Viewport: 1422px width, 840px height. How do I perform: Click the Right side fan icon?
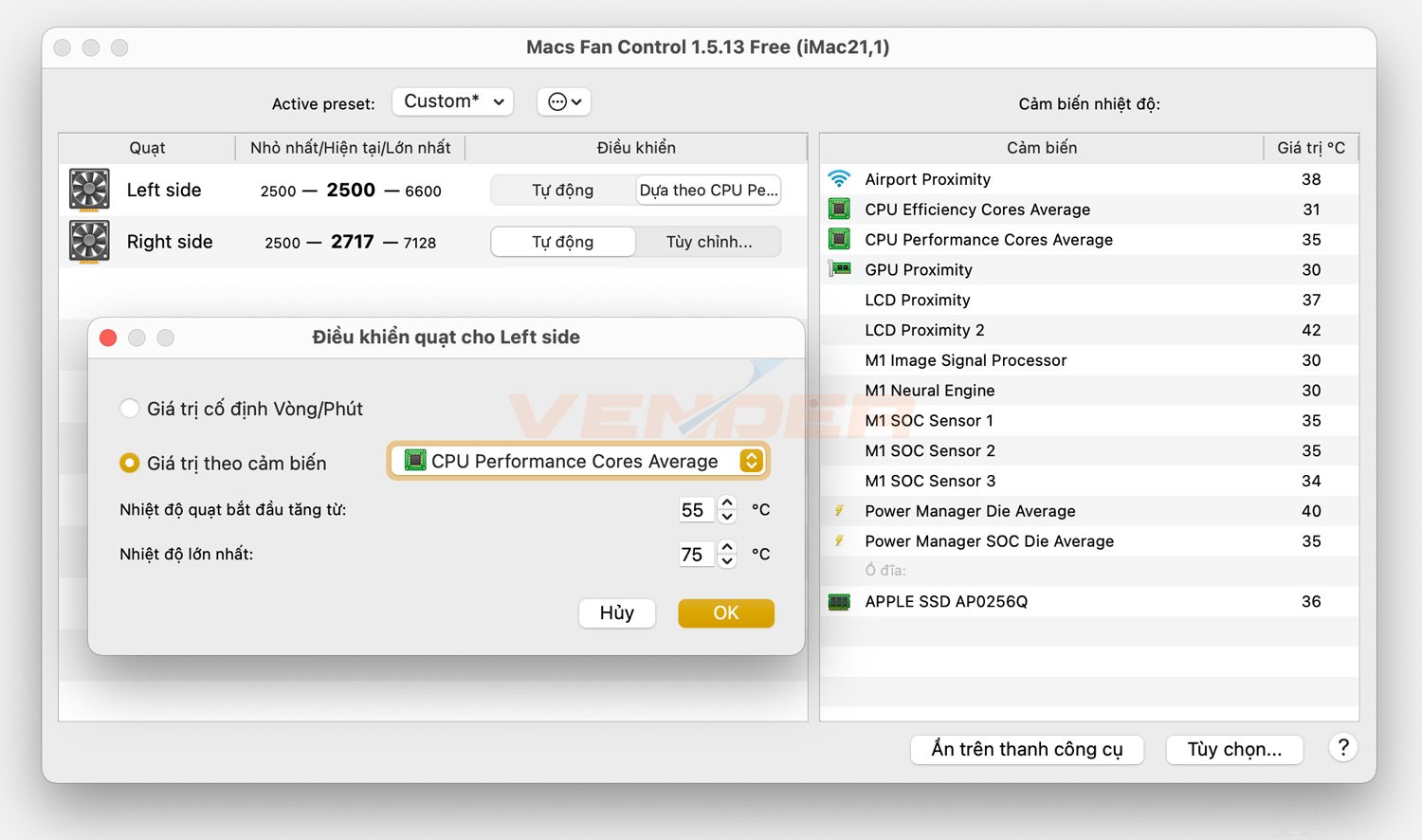89,241
